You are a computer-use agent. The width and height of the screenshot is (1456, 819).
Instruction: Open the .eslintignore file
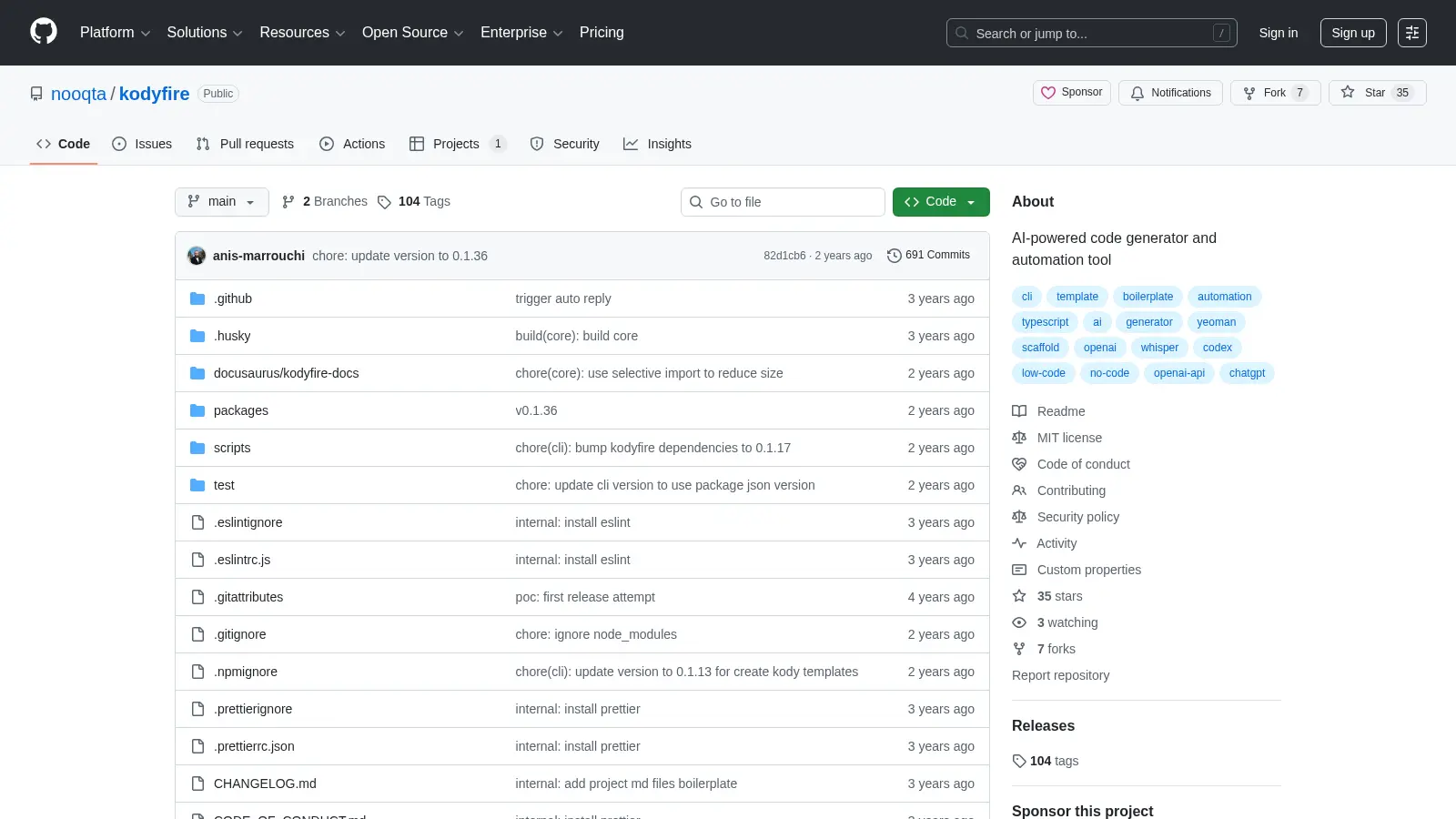[x=248, y=522]
